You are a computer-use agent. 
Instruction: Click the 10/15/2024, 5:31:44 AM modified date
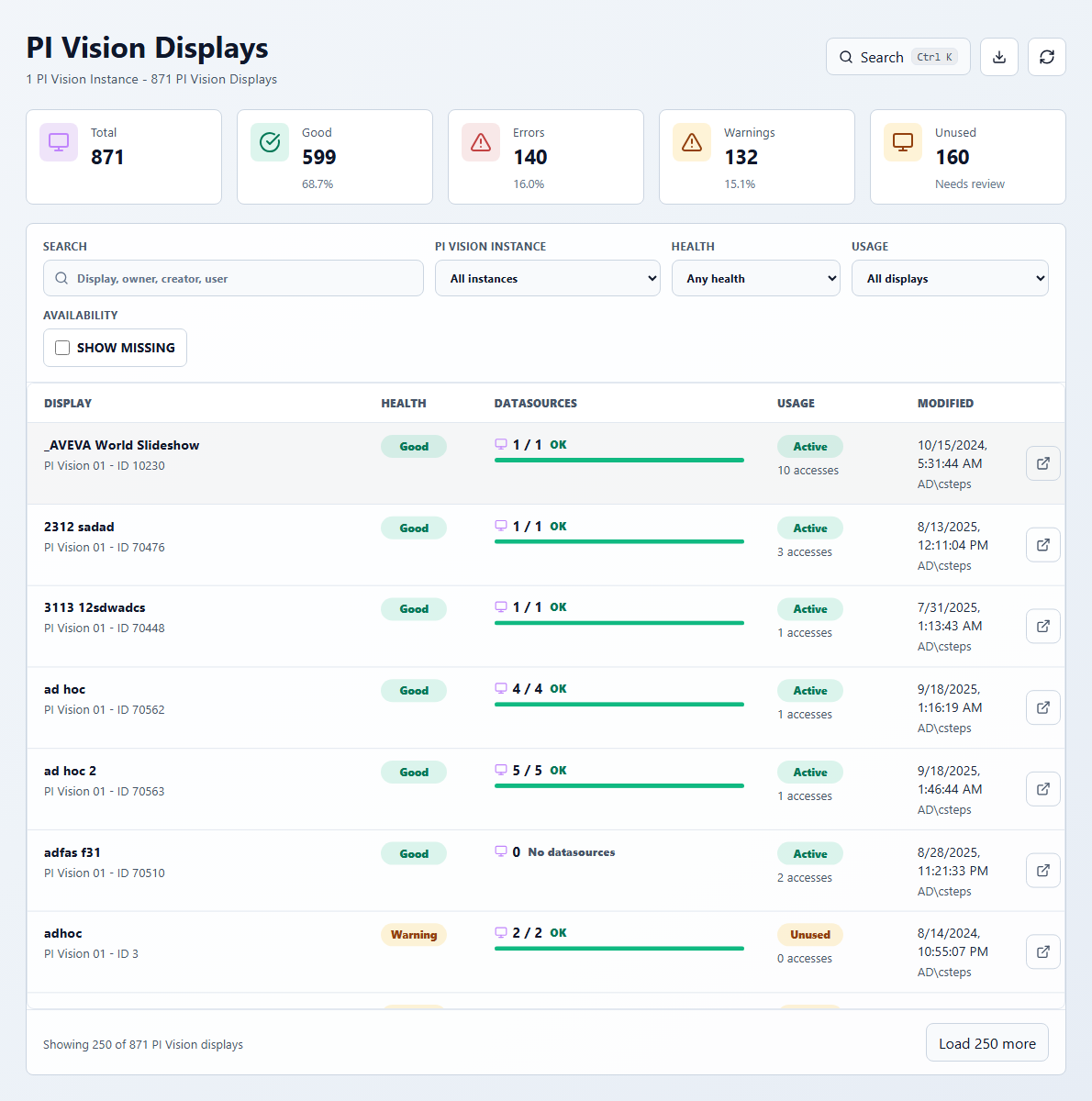tap(951, 454)
